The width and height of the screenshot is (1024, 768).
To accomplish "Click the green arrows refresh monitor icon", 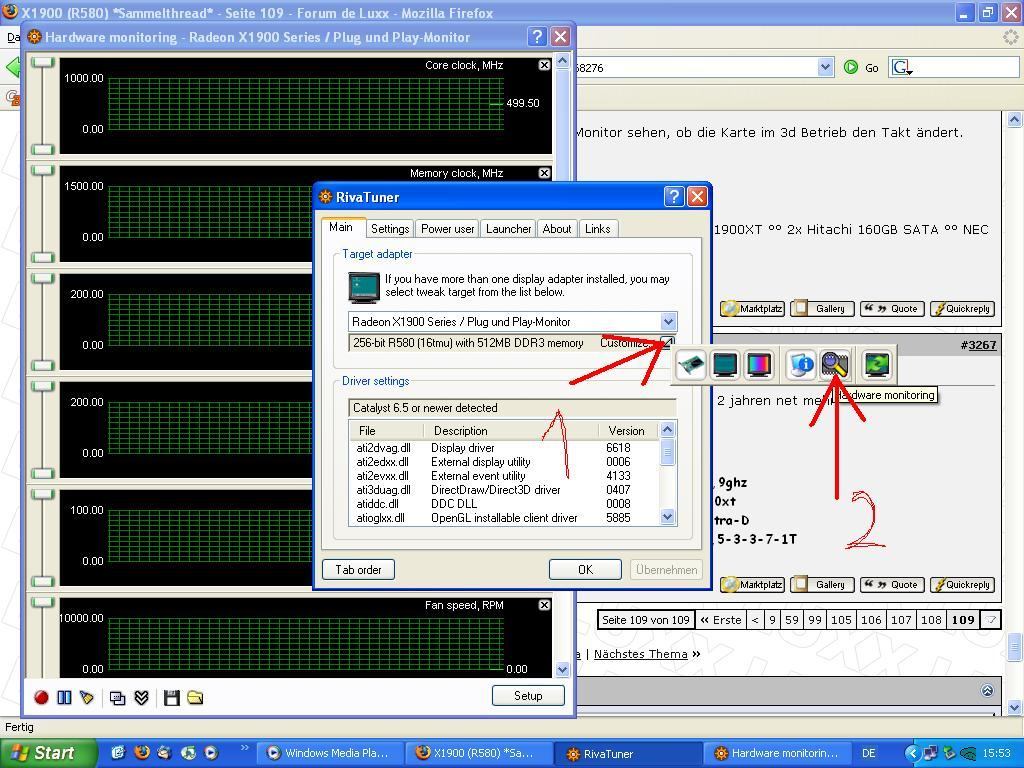I will pyautogui.click(x=876, y=364).
